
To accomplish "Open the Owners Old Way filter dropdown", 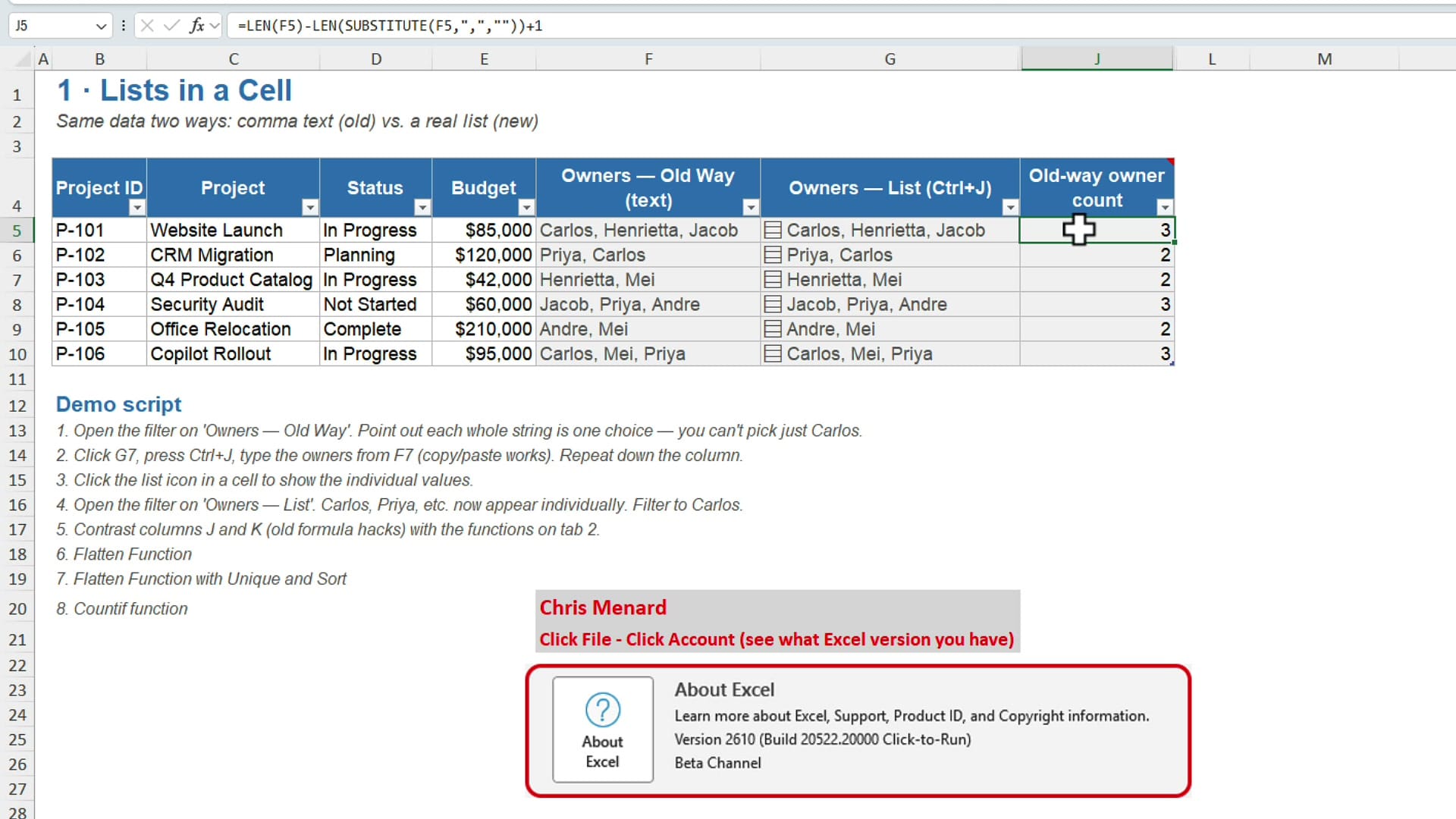I will click(751, 208).
